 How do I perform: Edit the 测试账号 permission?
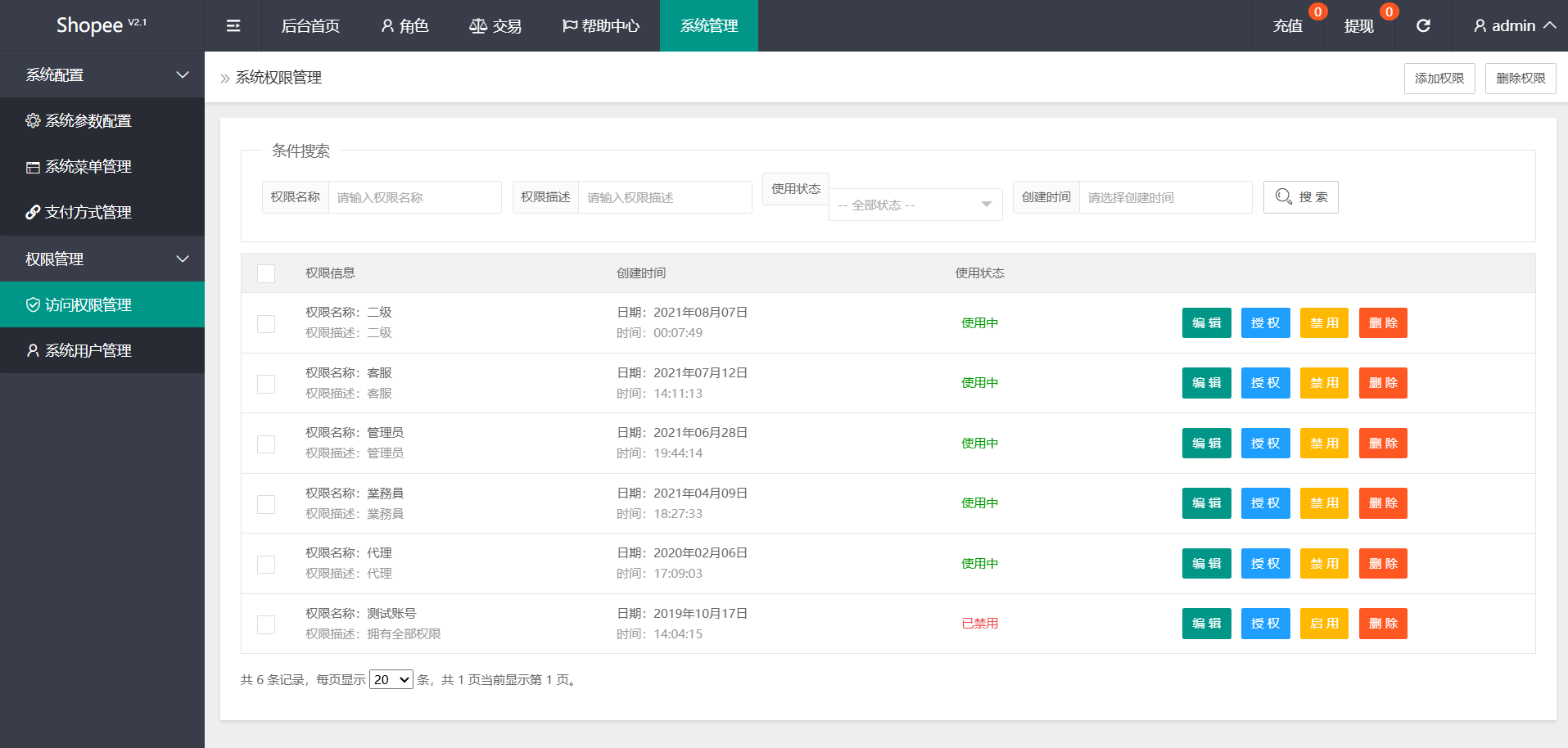click(1207, 624)
